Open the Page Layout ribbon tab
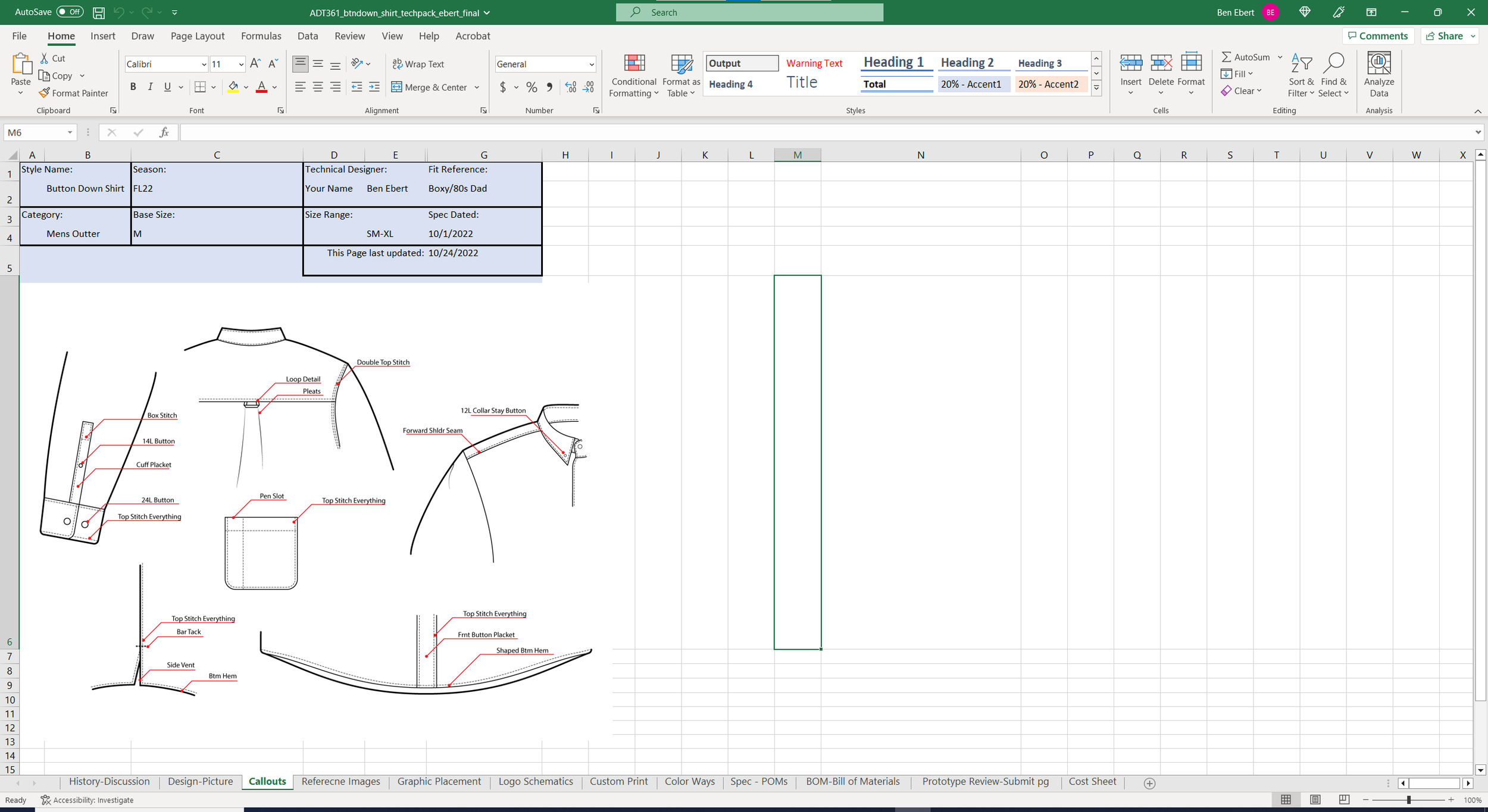Image resolution: width=1488 pixels, height=812 pixels. tap(197, 36)
